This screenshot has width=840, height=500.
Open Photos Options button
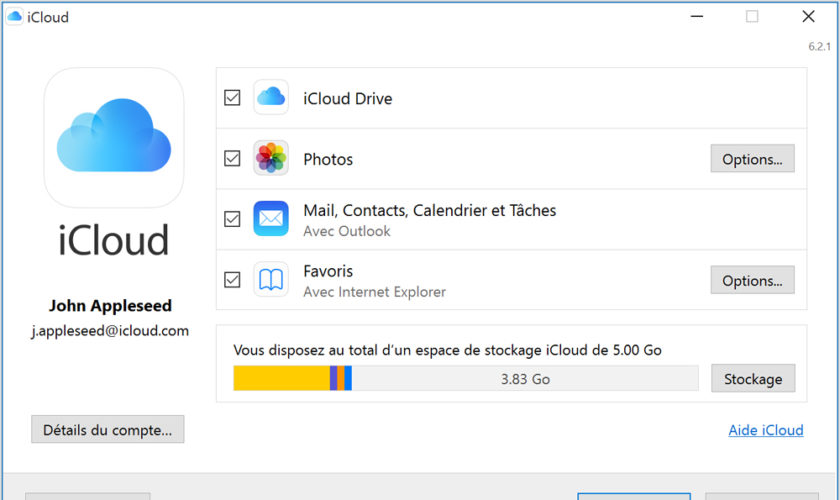(x=752, y=159)
